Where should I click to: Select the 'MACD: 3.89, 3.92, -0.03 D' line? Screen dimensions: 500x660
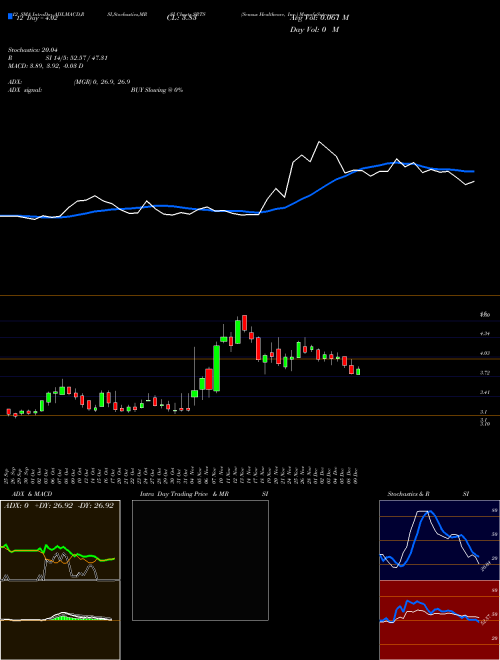tap(45, 66)
